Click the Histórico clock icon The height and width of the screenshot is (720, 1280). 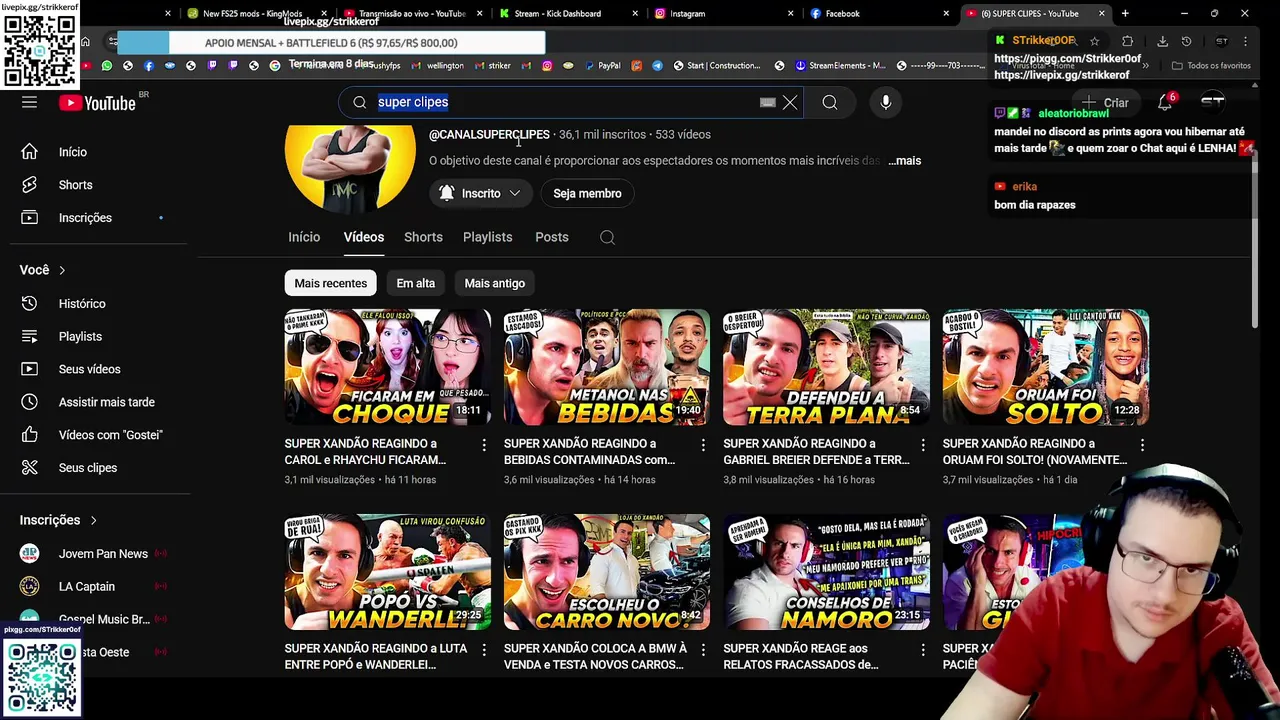[x=29, y=303]
